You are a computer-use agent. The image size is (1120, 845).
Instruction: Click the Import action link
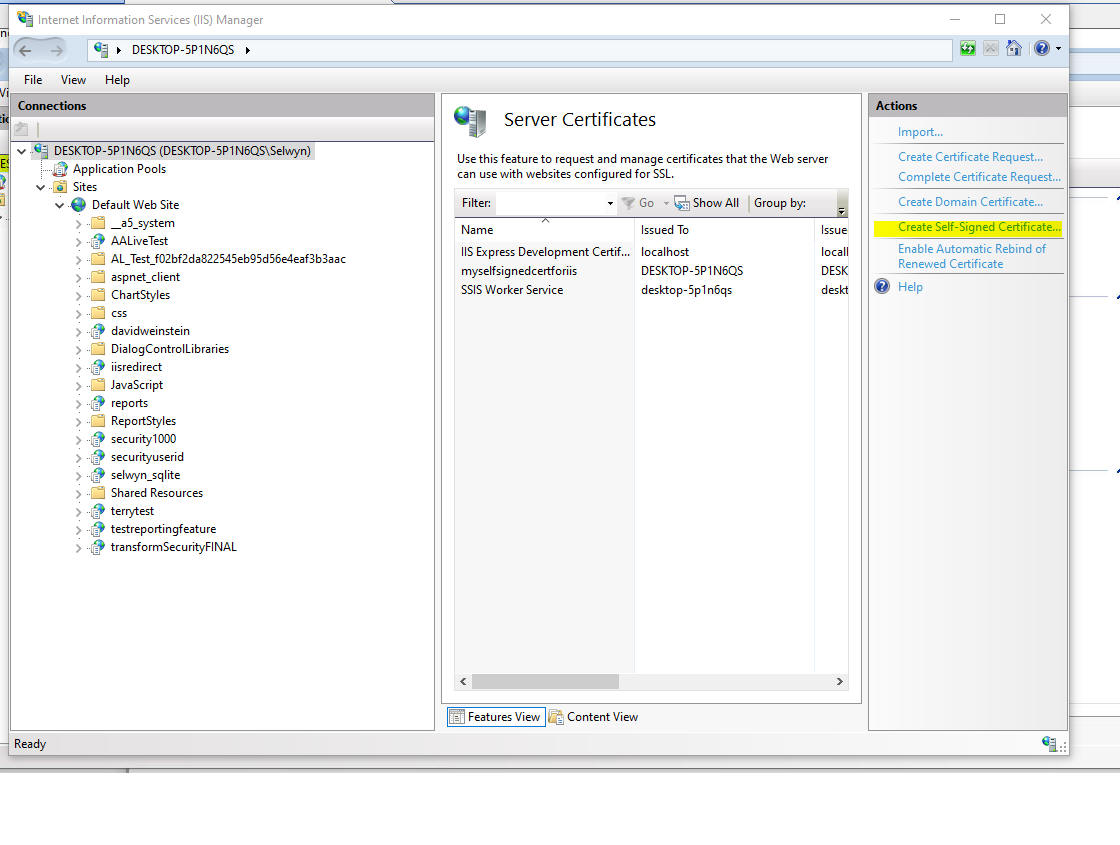click(920, 132)
